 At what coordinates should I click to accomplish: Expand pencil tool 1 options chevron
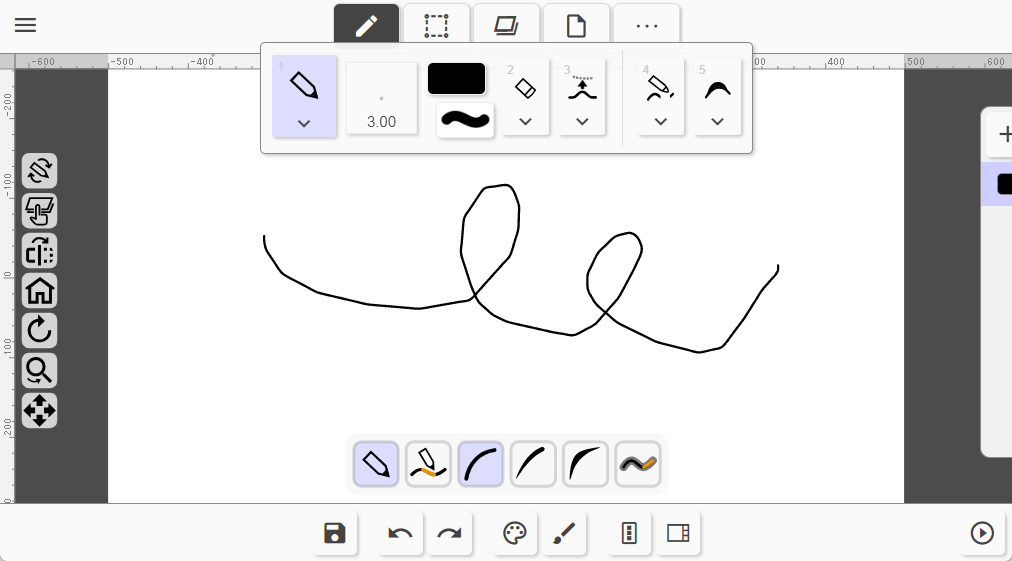click(x=304, y=123)
